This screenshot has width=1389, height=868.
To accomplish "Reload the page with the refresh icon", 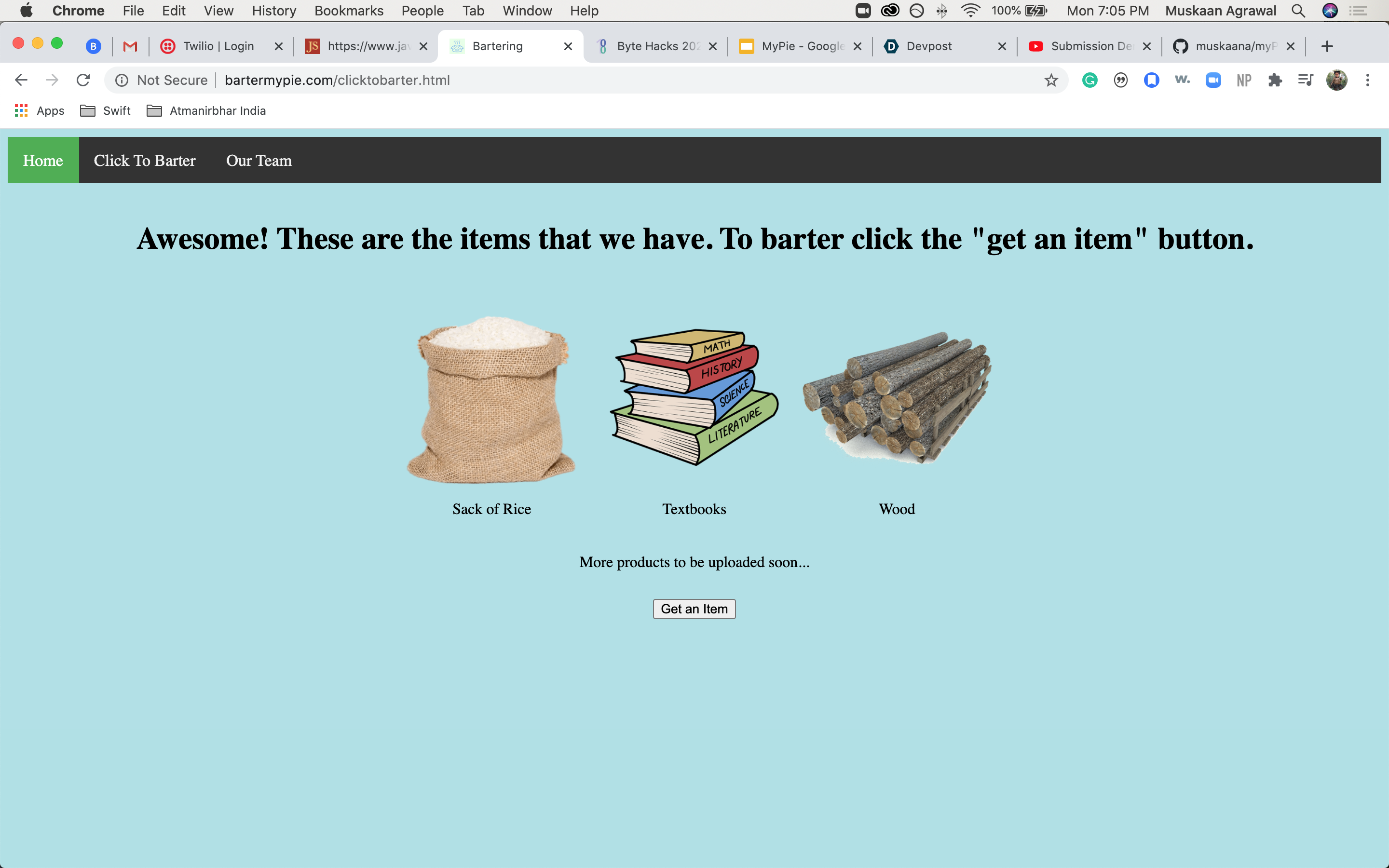I will click(x=83, y=80).
